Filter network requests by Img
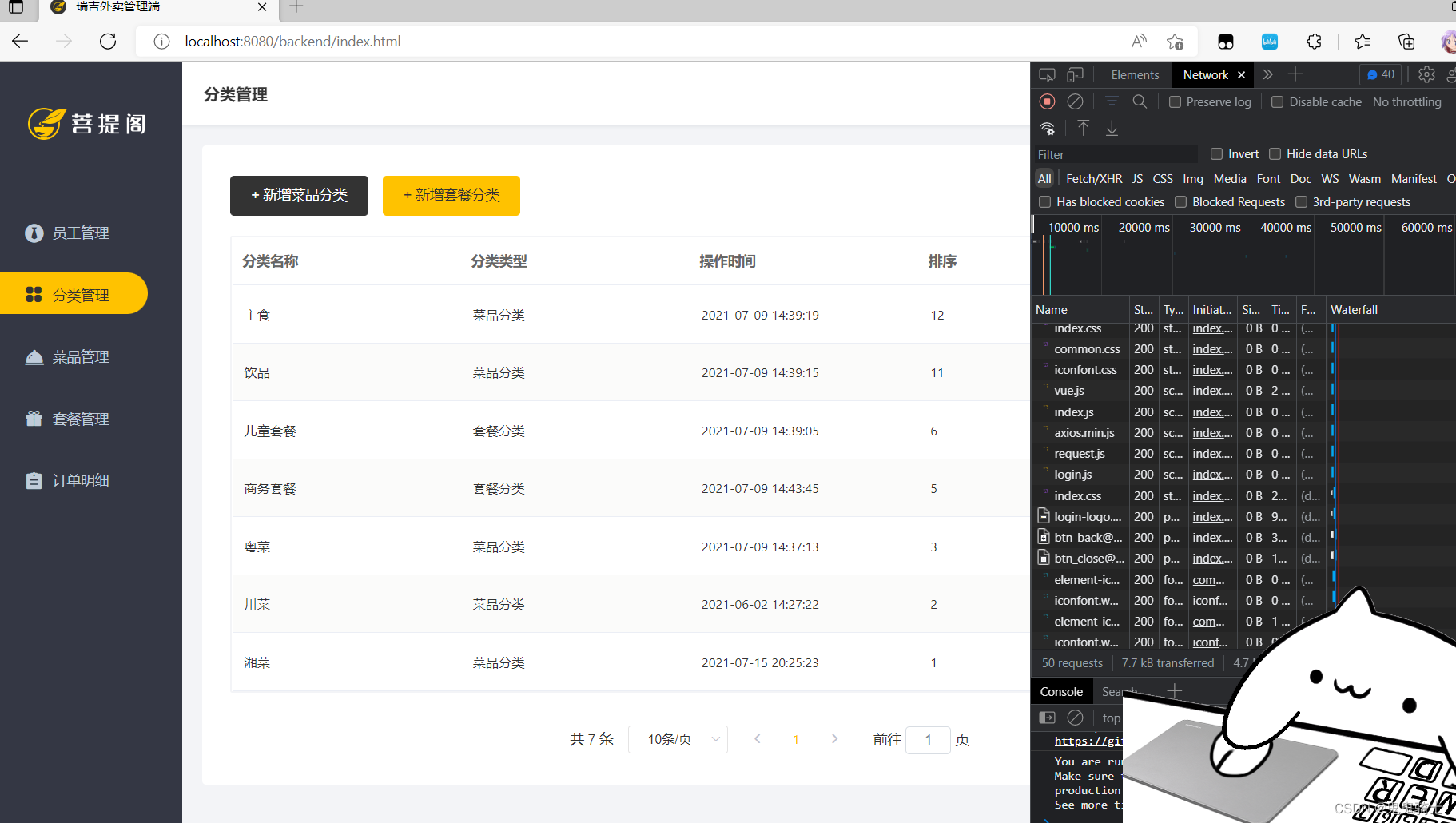The image size is (1456, 823). 1193,179
